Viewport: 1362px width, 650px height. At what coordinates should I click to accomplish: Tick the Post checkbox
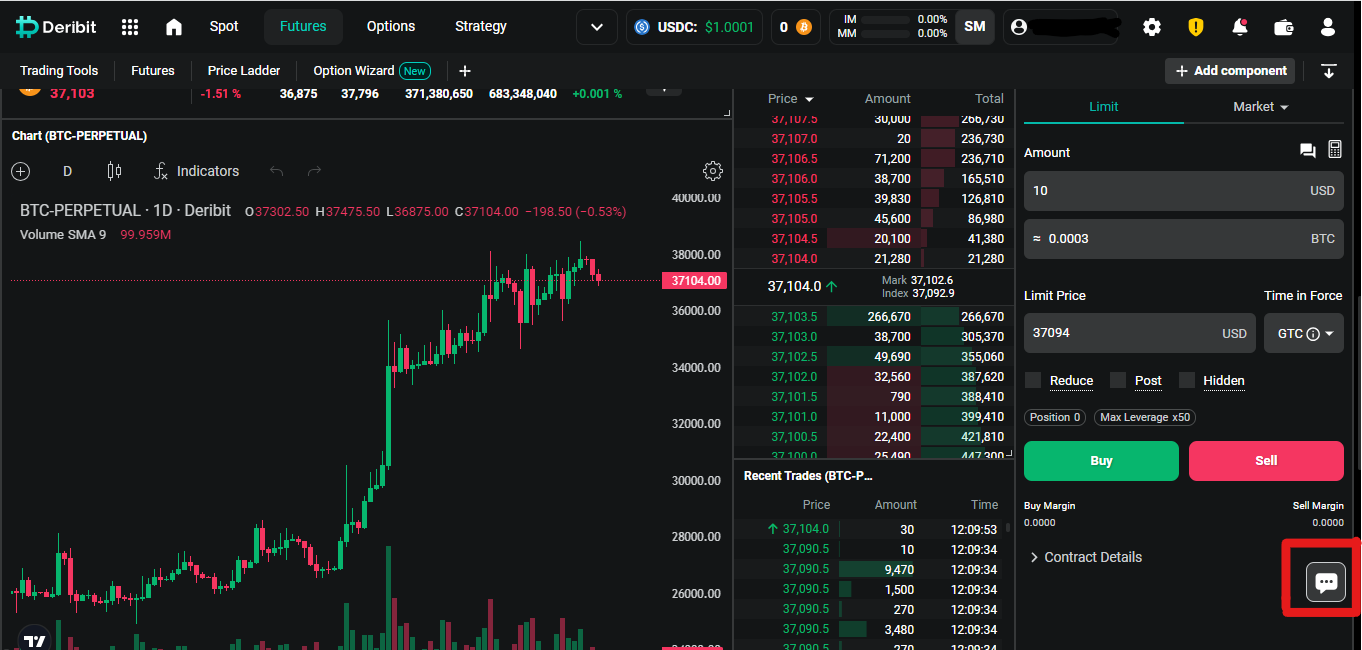click(1118, 380)
